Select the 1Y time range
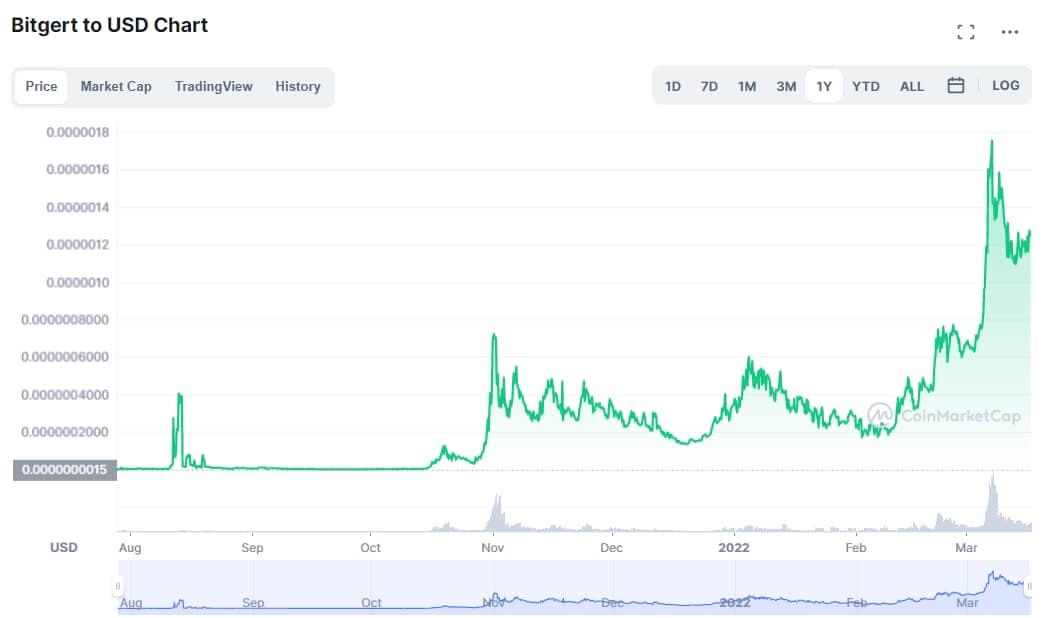Screen dimensions: 1047x618 click(x=824, y=87)
